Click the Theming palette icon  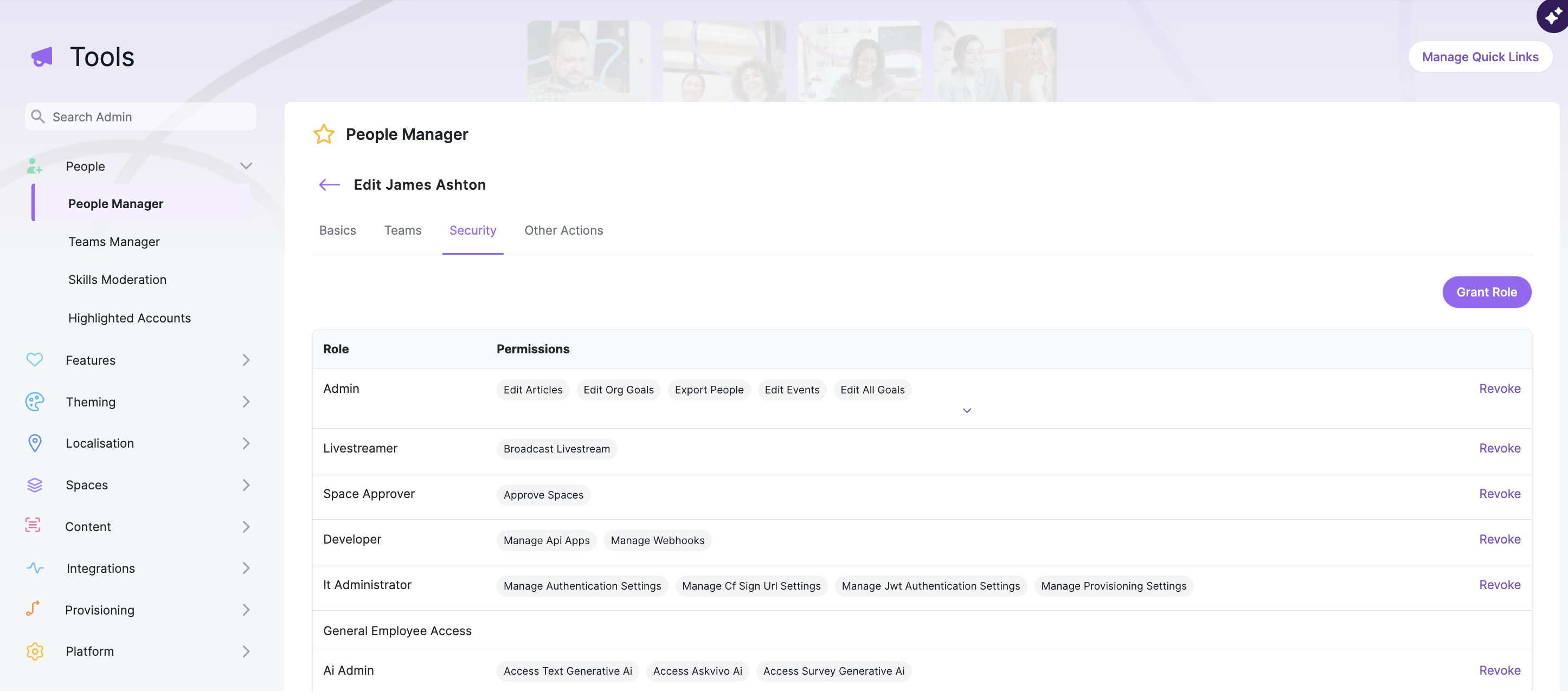[x=35, y=402]
